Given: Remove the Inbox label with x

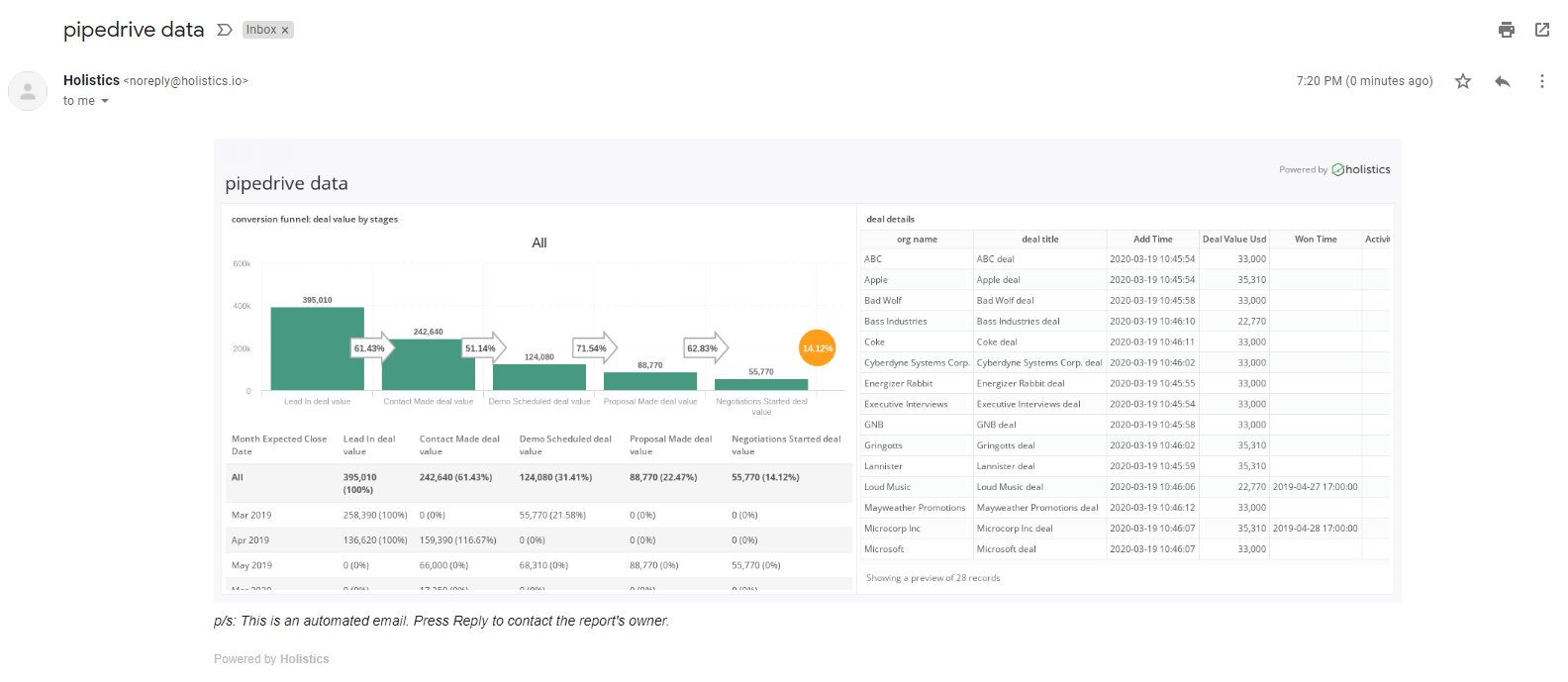Looking at the screenshot, I should pyautogui.click(x=285, y=31).
